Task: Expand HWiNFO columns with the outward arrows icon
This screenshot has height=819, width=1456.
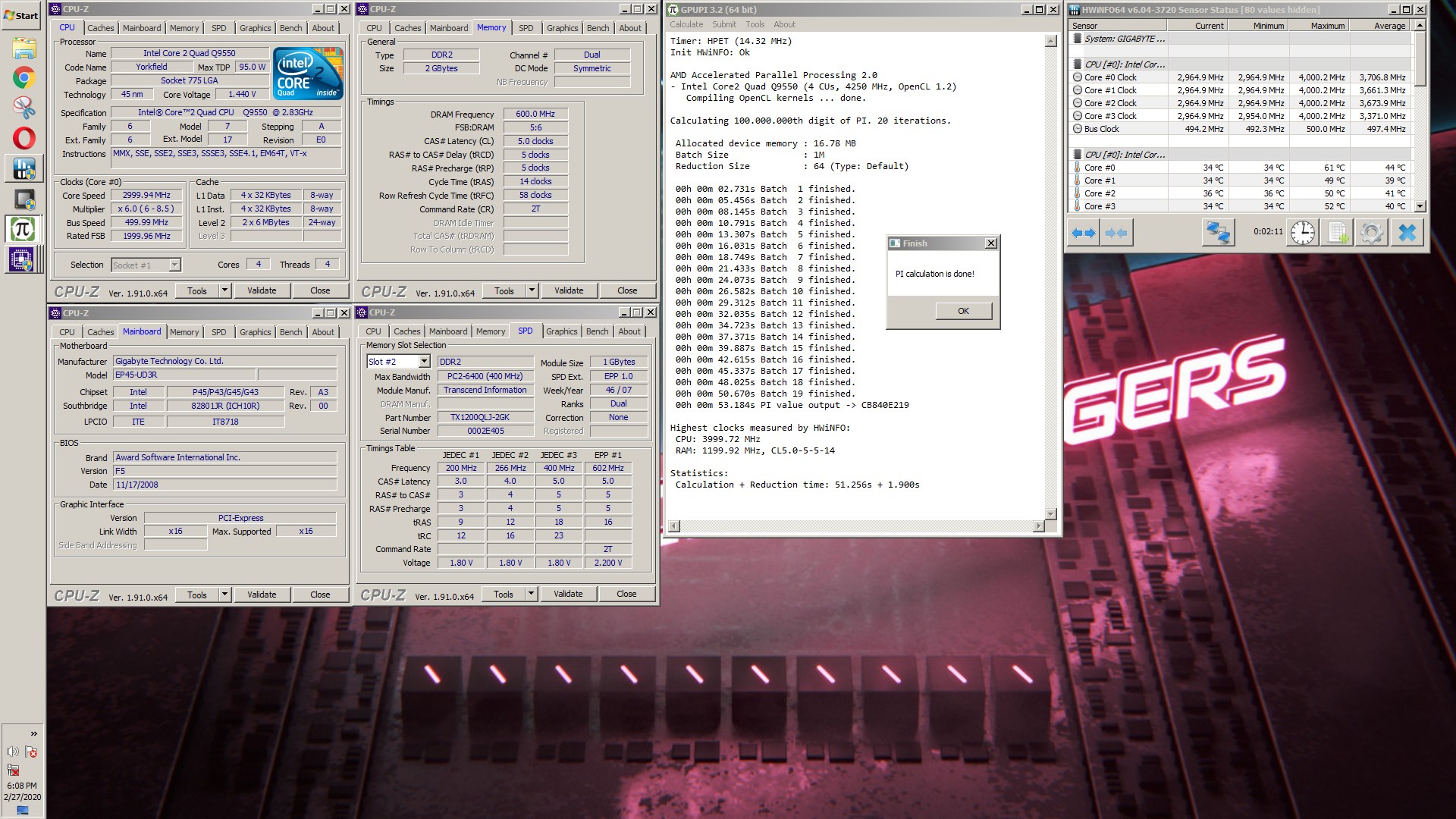Action: tap(1083, 233)
